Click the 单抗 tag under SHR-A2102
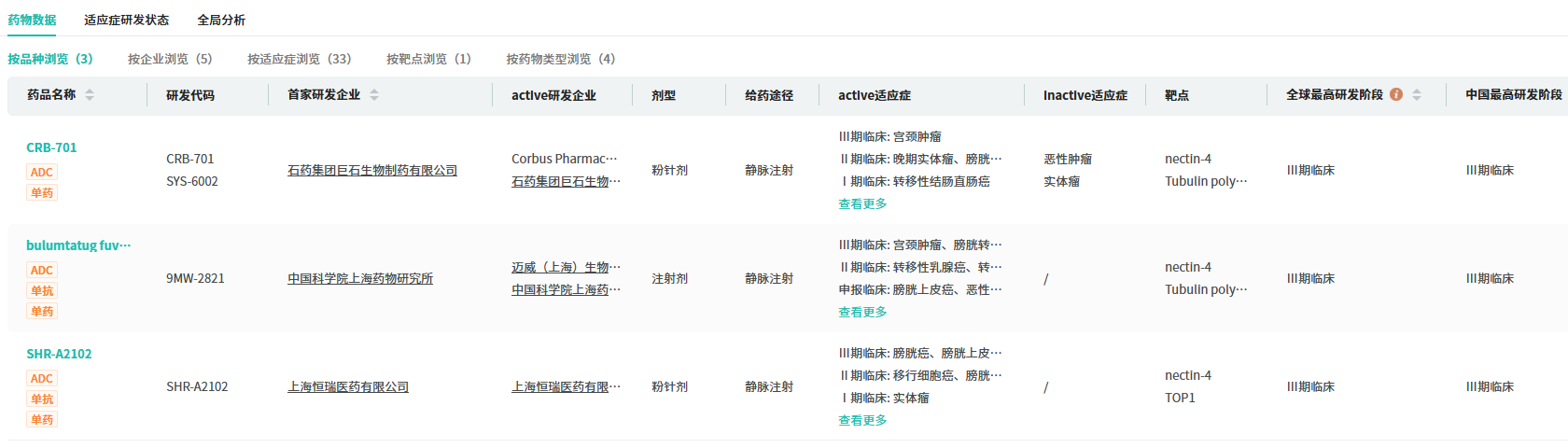Screen dimensions: 1568x448 point(42,399)
